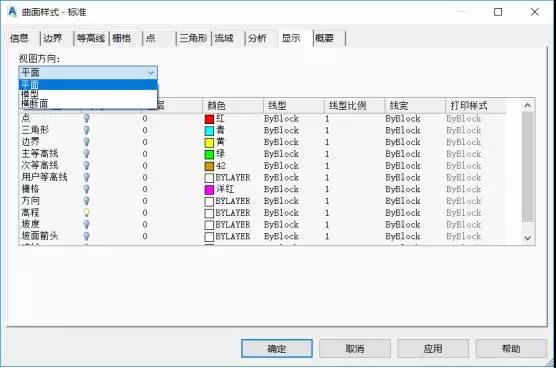The image size is (556, 368).
Task: Open the red color swatch for 点
Action: coord(209,119)
